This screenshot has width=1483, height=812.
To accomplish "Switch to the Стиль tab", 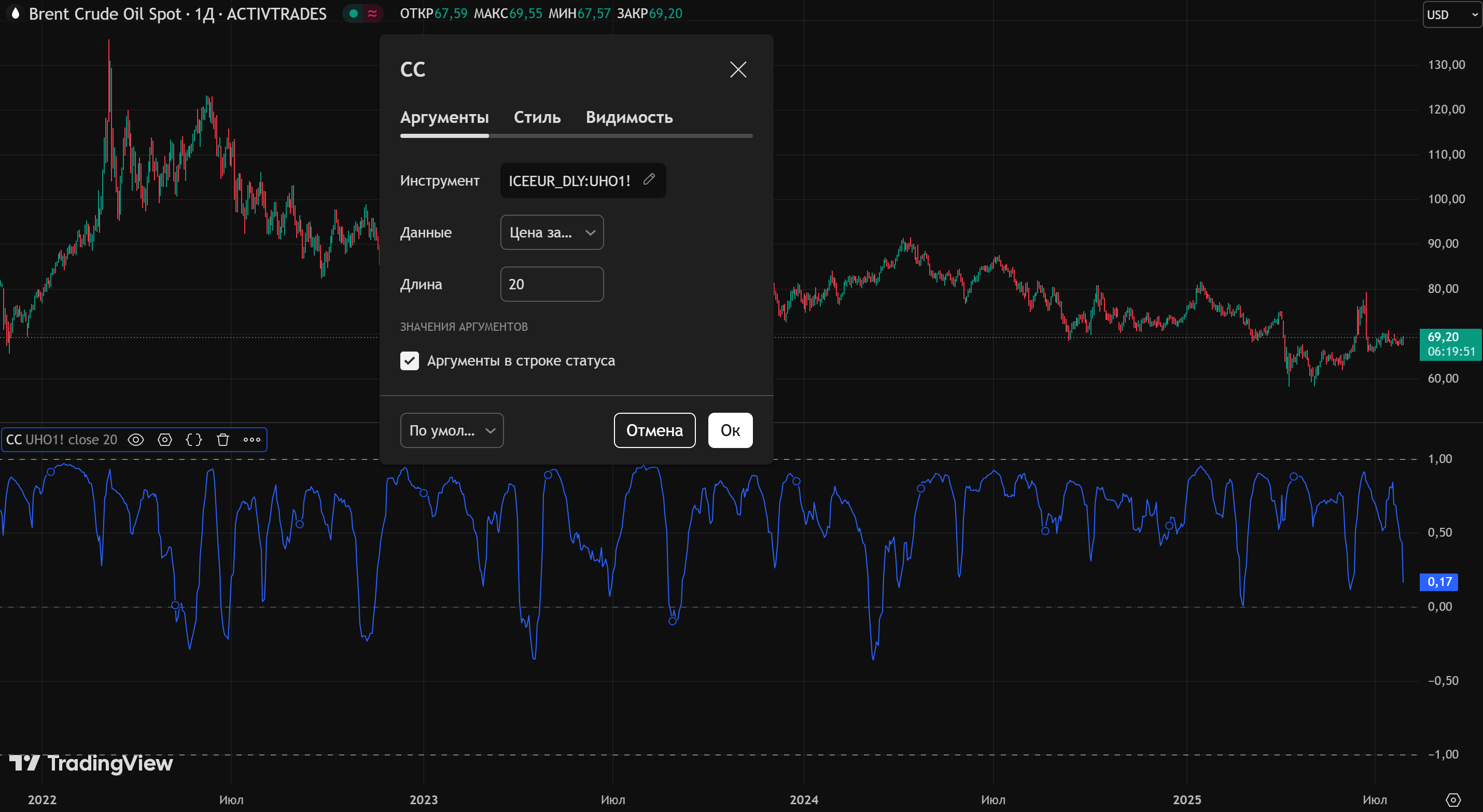I will (x=537, y=118).
